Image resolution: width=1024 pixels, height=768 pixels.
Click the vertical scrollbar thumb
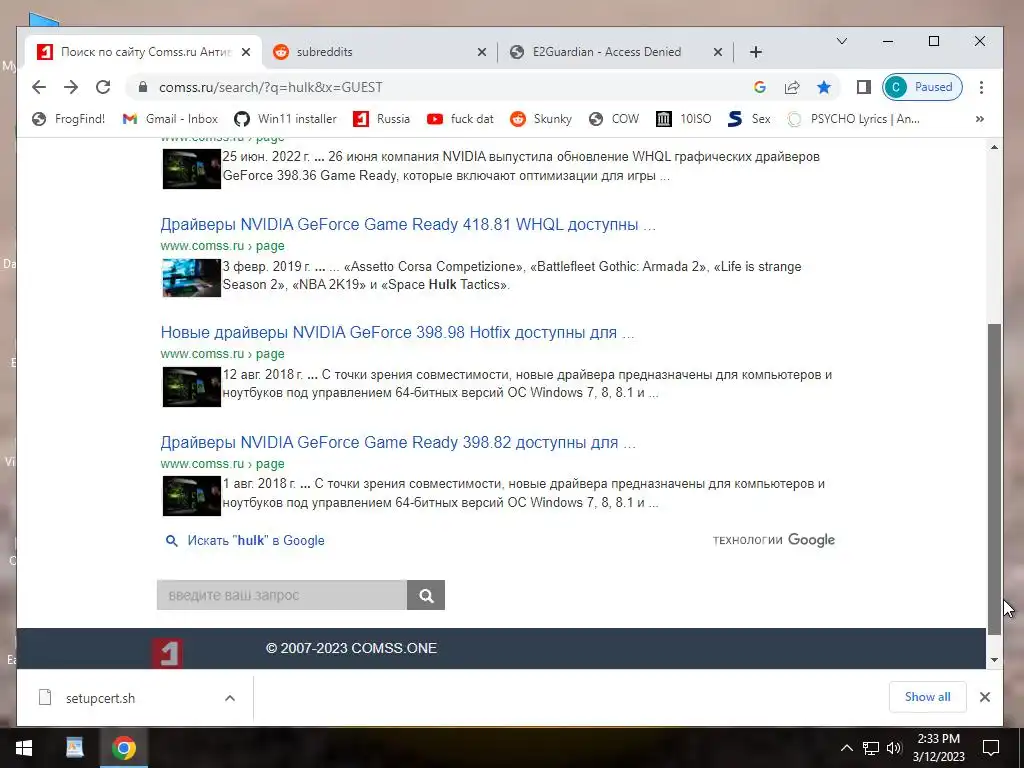click(x=994, y=479)
